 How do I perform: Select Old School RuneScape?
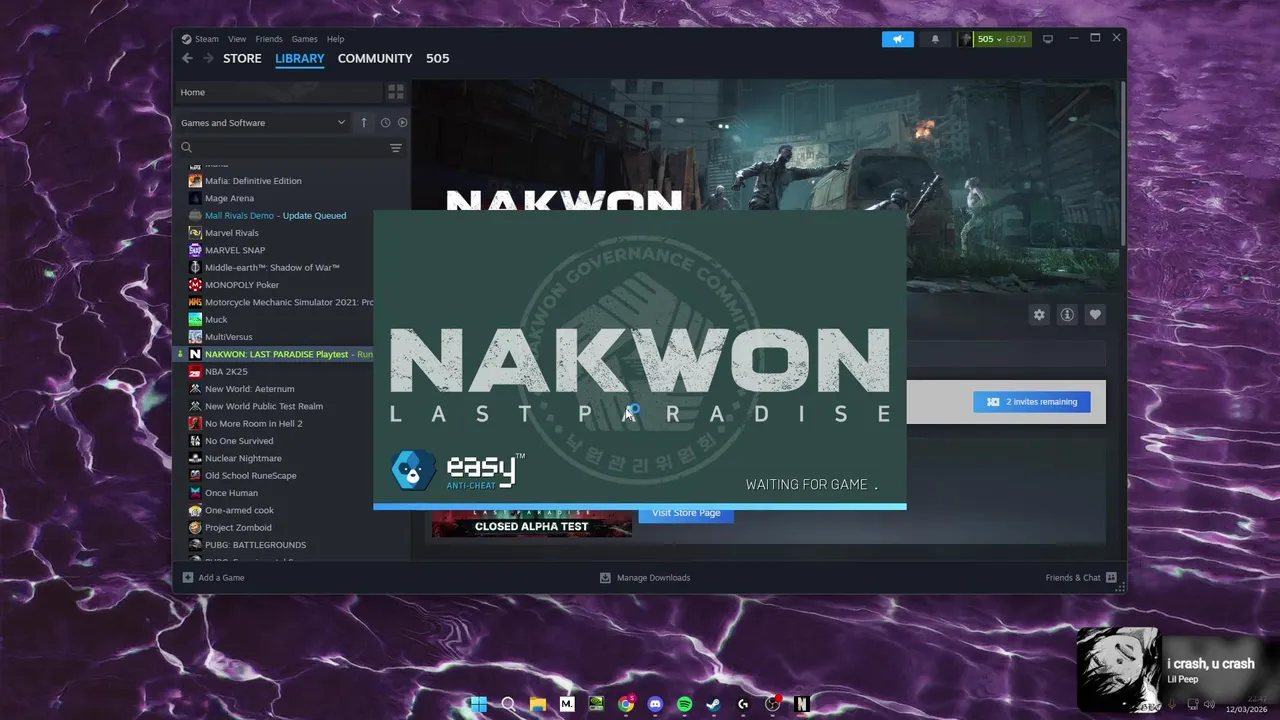click(x=250, y=475)
